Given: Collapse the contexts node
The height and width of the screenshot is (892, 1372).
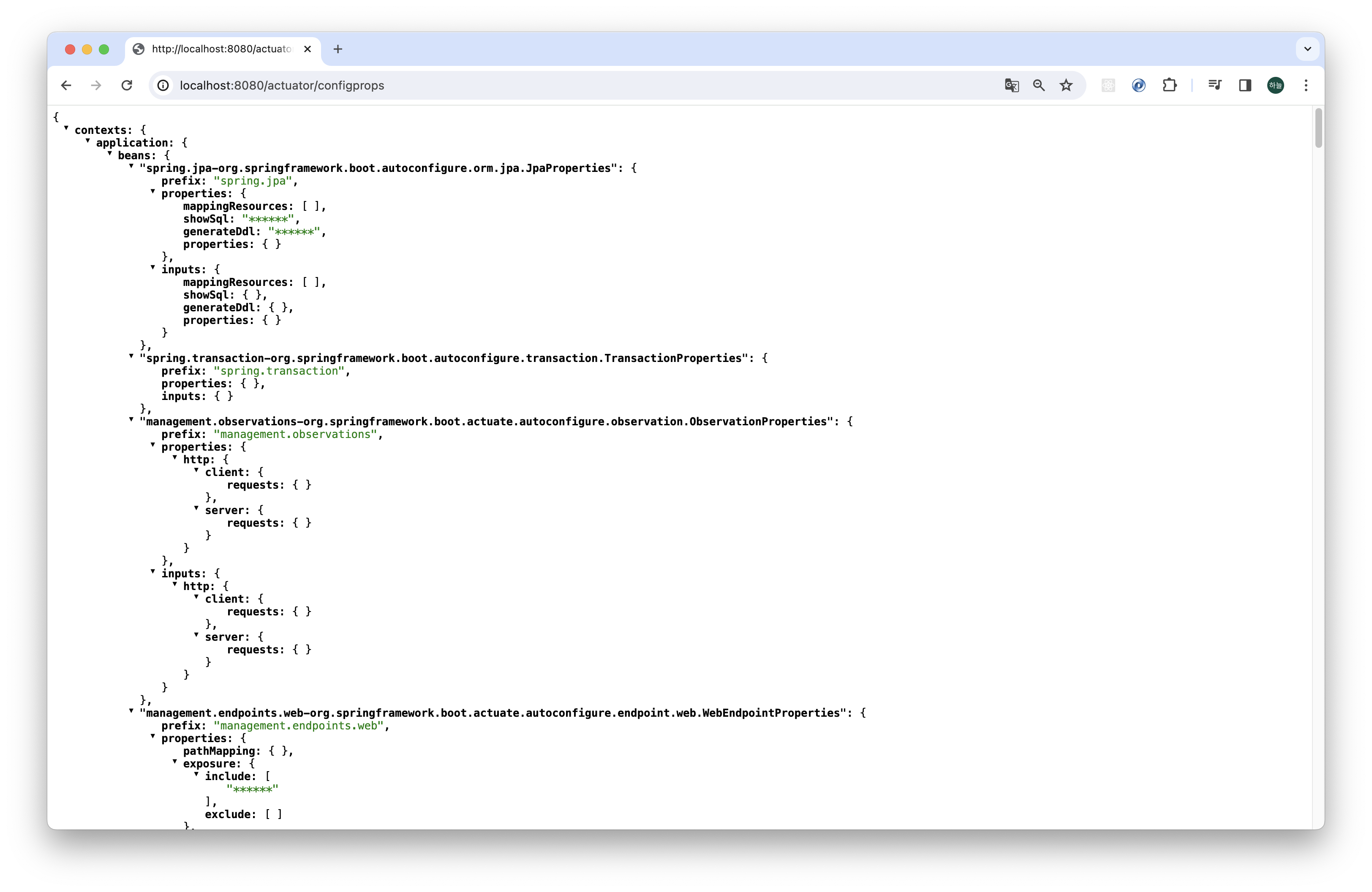Looking at the screenshot, I should (x=66, y=128).
